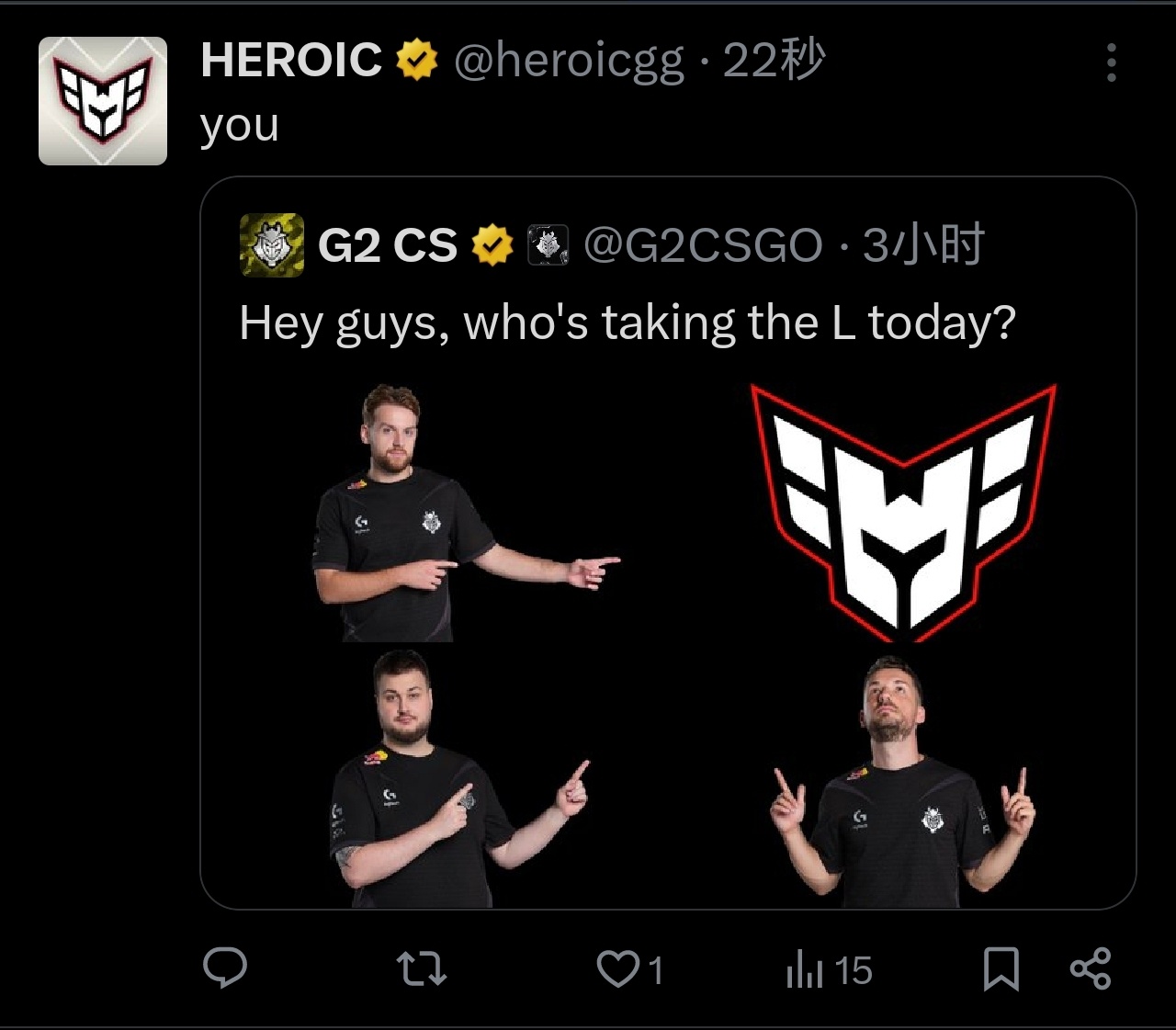The image size is (1176, 1030).
Task: Open G2 CS small avatar
Action: (272, 245)
